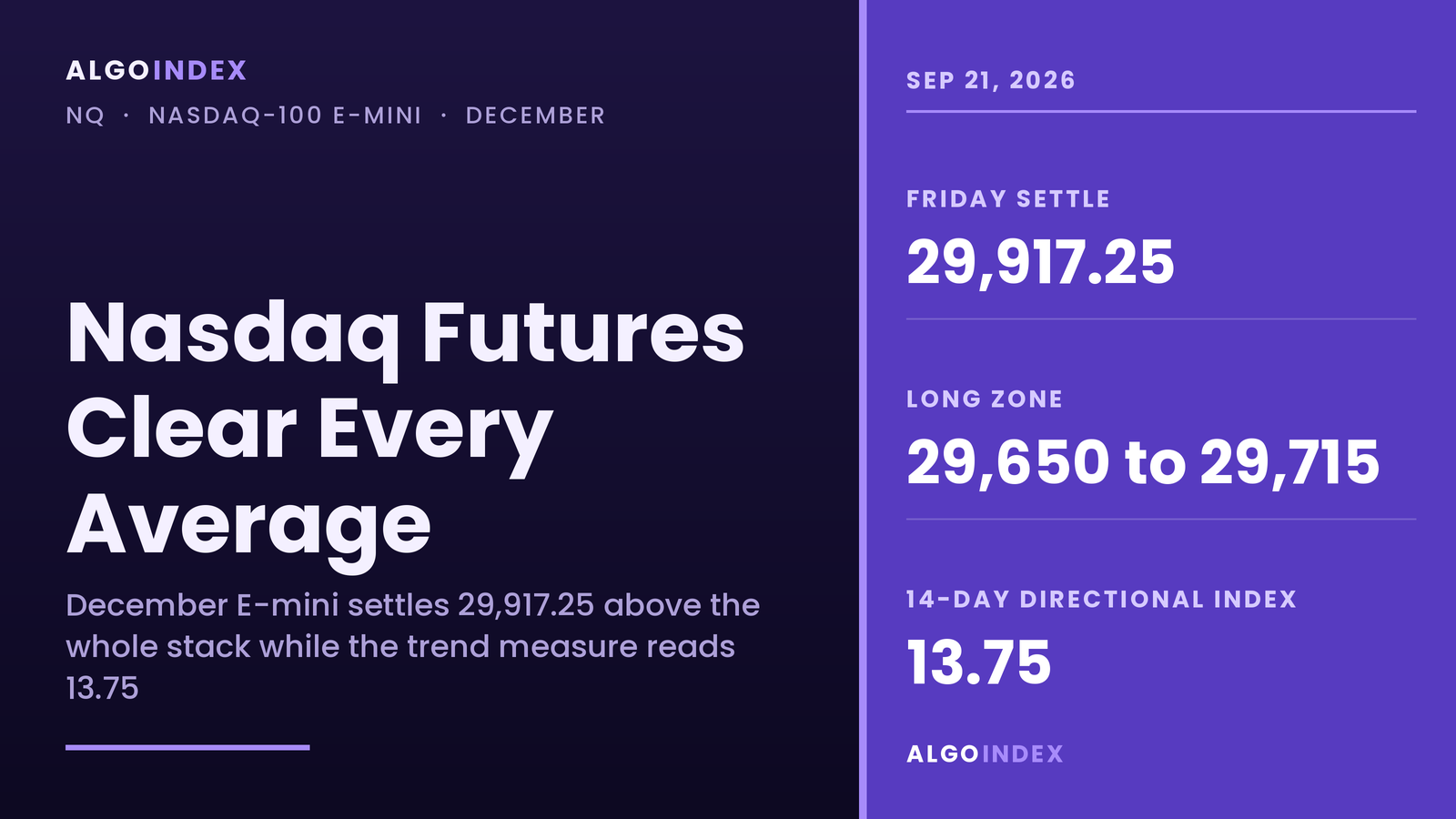
Task: Click the vertical lavender divider strip
Action: [863, 409]
